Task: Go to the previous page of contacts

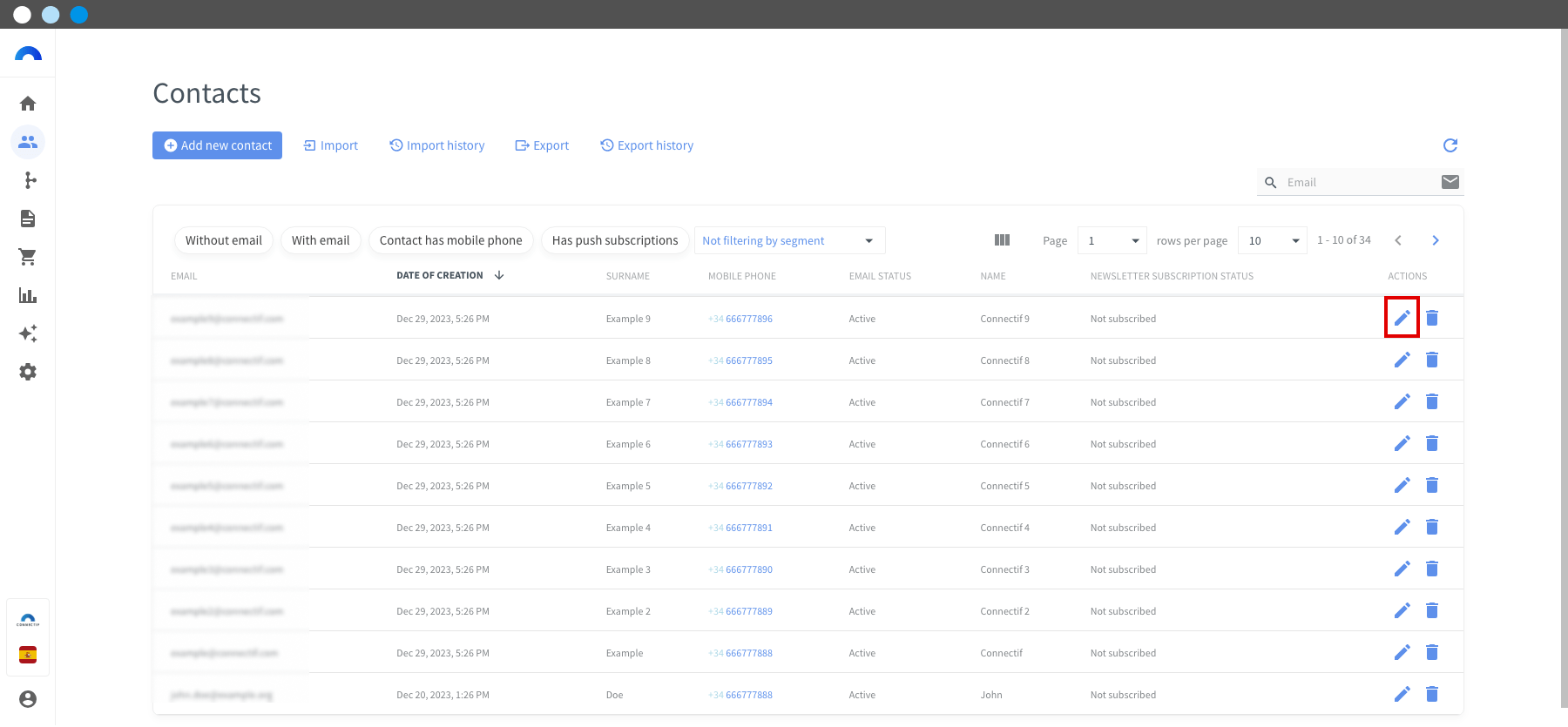Action: (1398, 240)
